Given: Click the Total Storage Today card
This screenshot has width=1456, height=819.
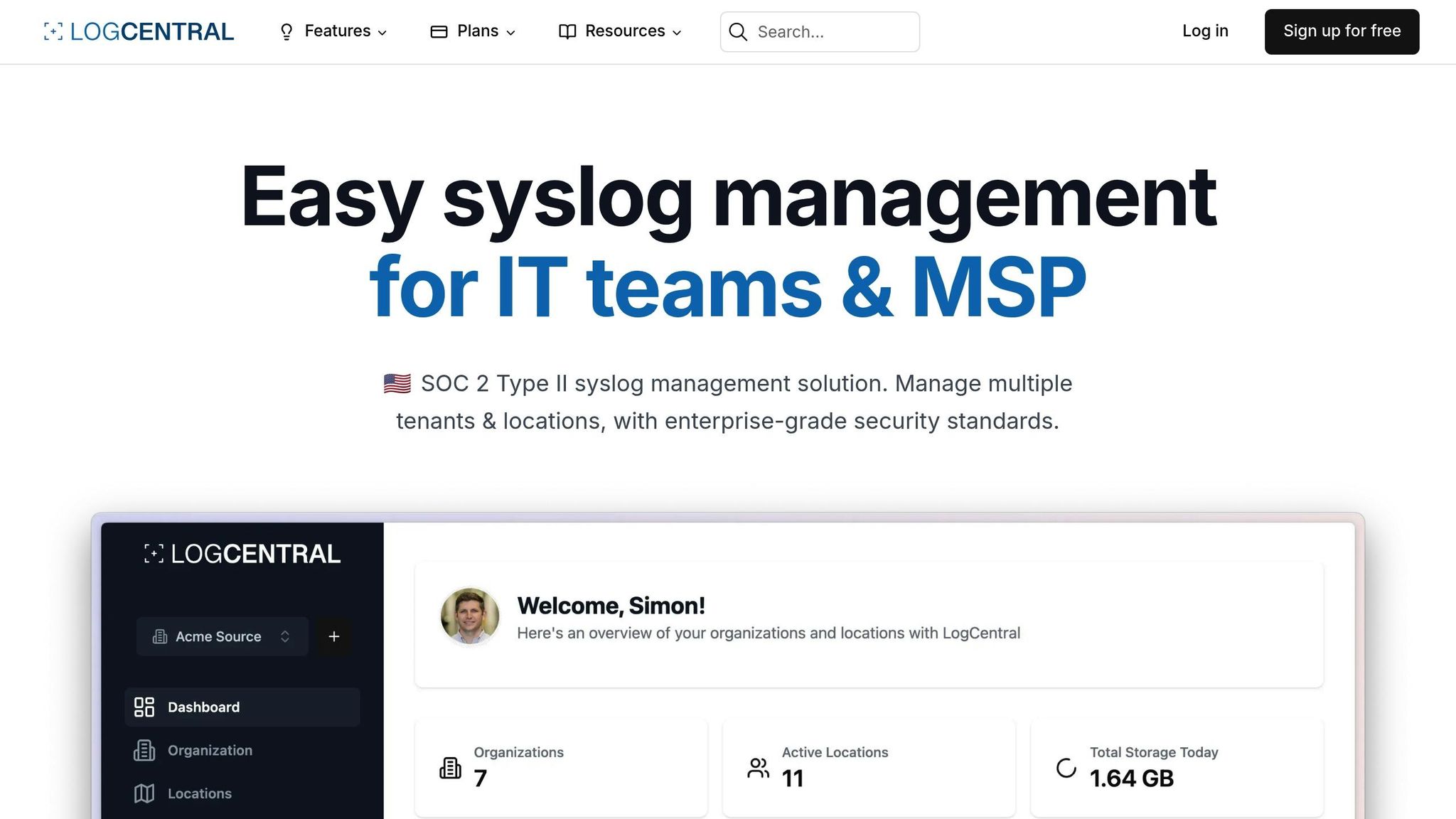Looking at the screenshot, I should [x=1177, y=766].
